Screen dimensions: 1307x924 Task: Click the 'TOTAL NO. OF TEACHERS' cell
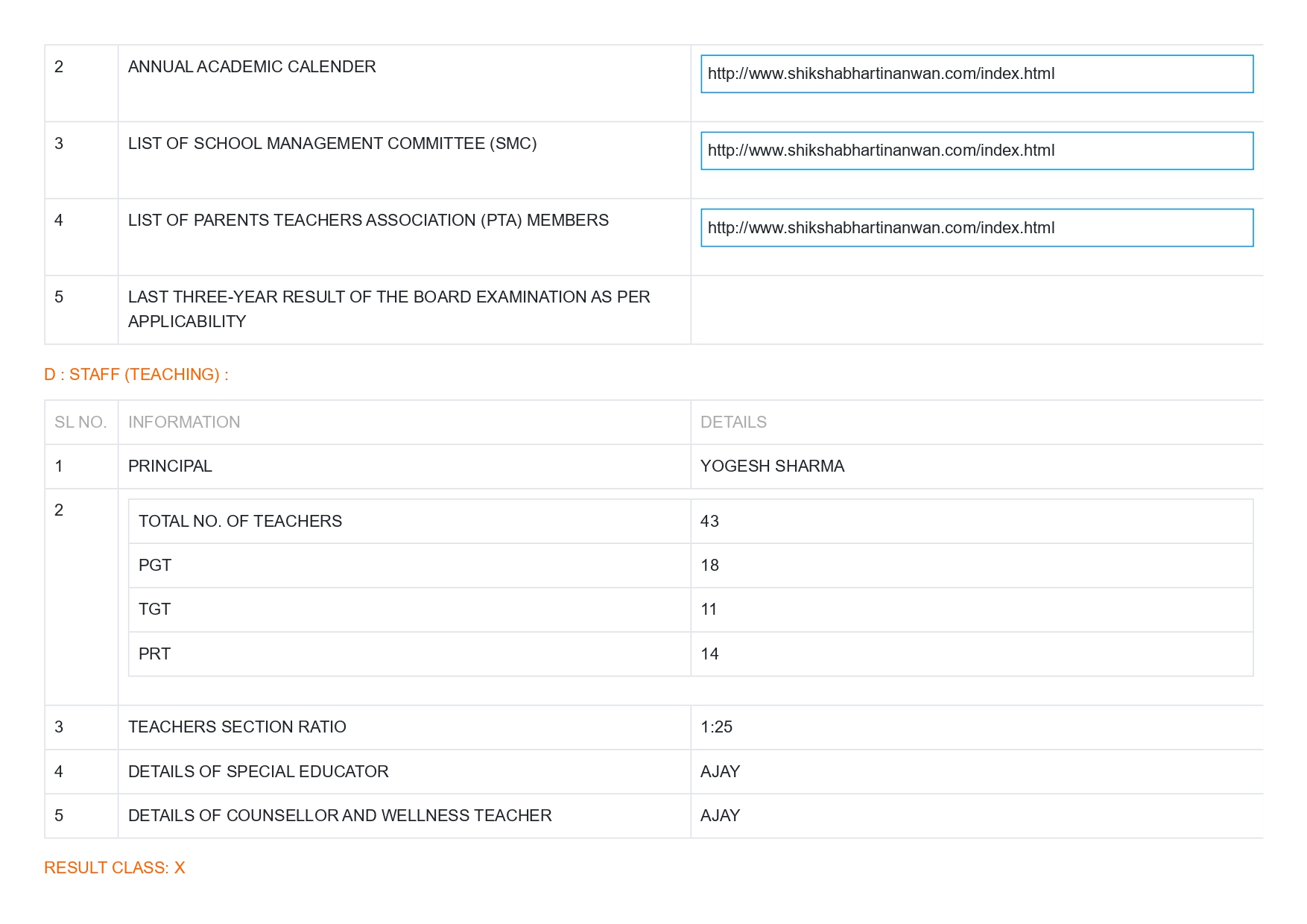tap(240, 521)
